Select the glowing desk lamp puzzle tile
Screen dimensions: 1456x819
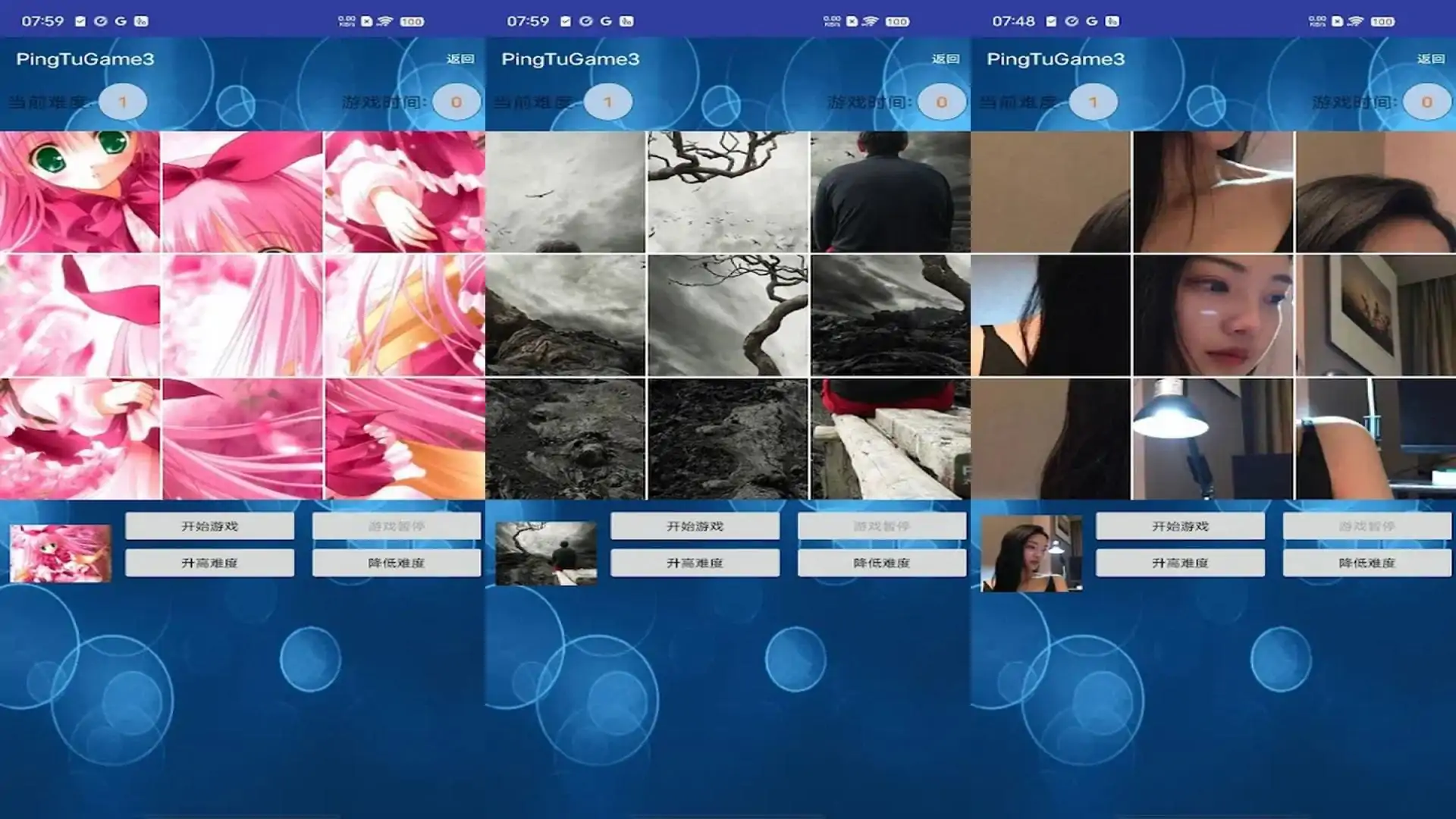tap(1213, 438)
